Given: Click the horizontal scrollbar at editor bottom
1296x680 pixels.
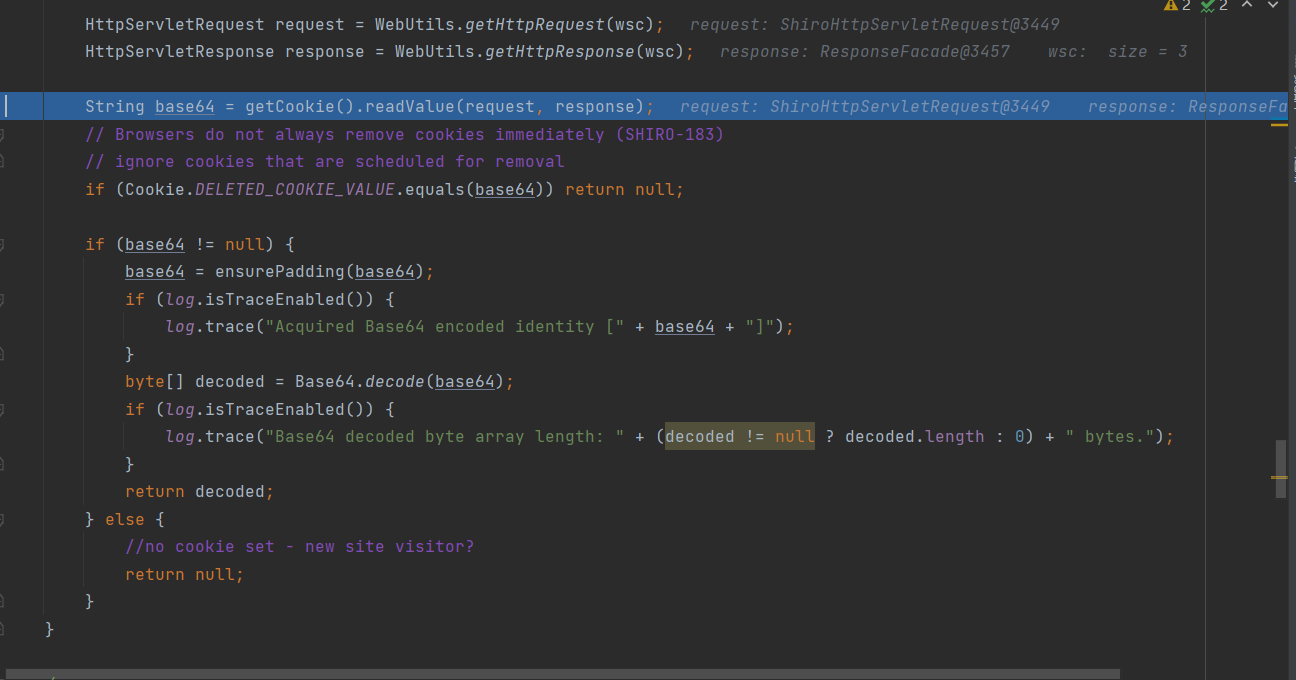Looking at the screenshot, I should 560,674.
